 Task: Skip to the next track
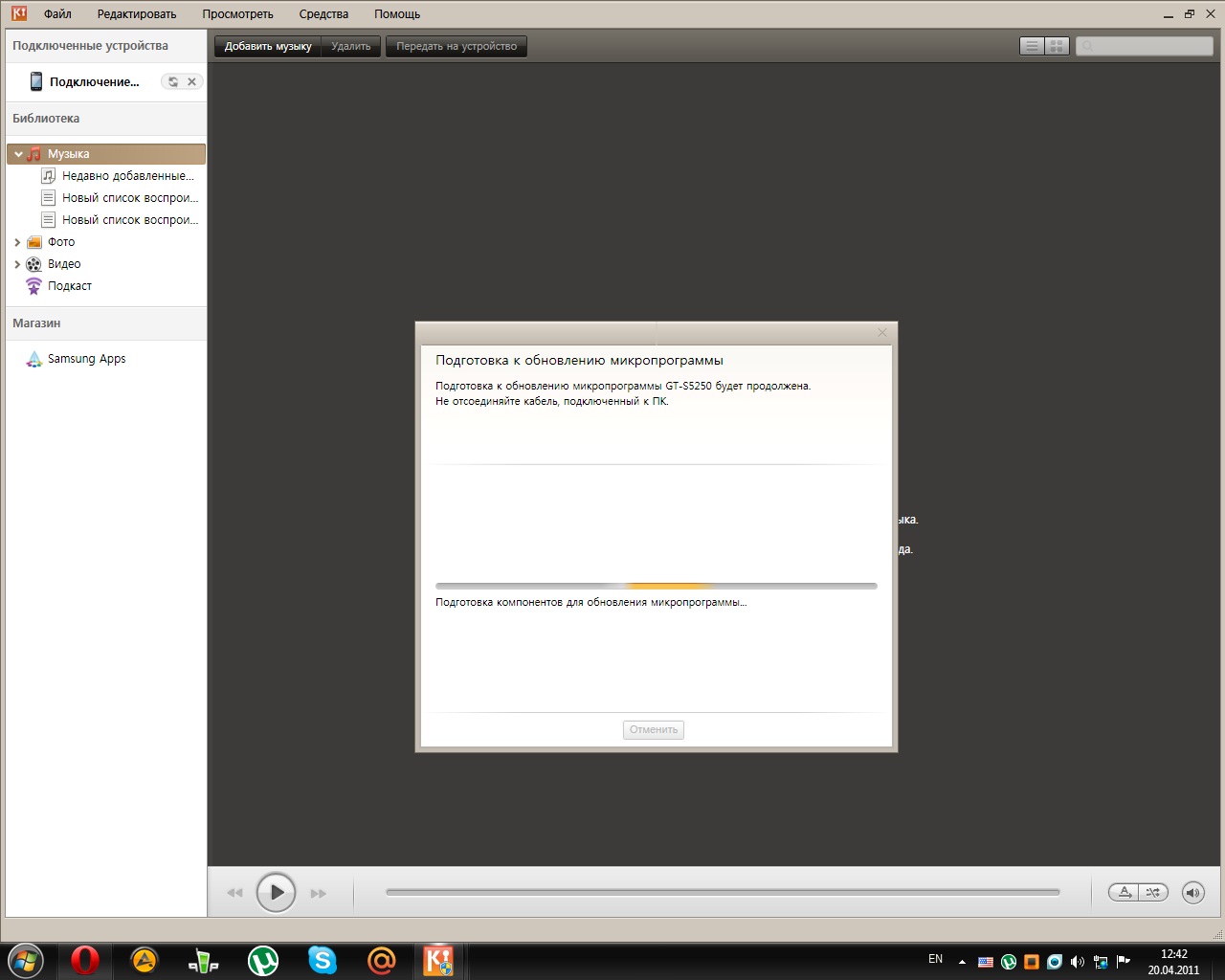(x=319, y=893)
